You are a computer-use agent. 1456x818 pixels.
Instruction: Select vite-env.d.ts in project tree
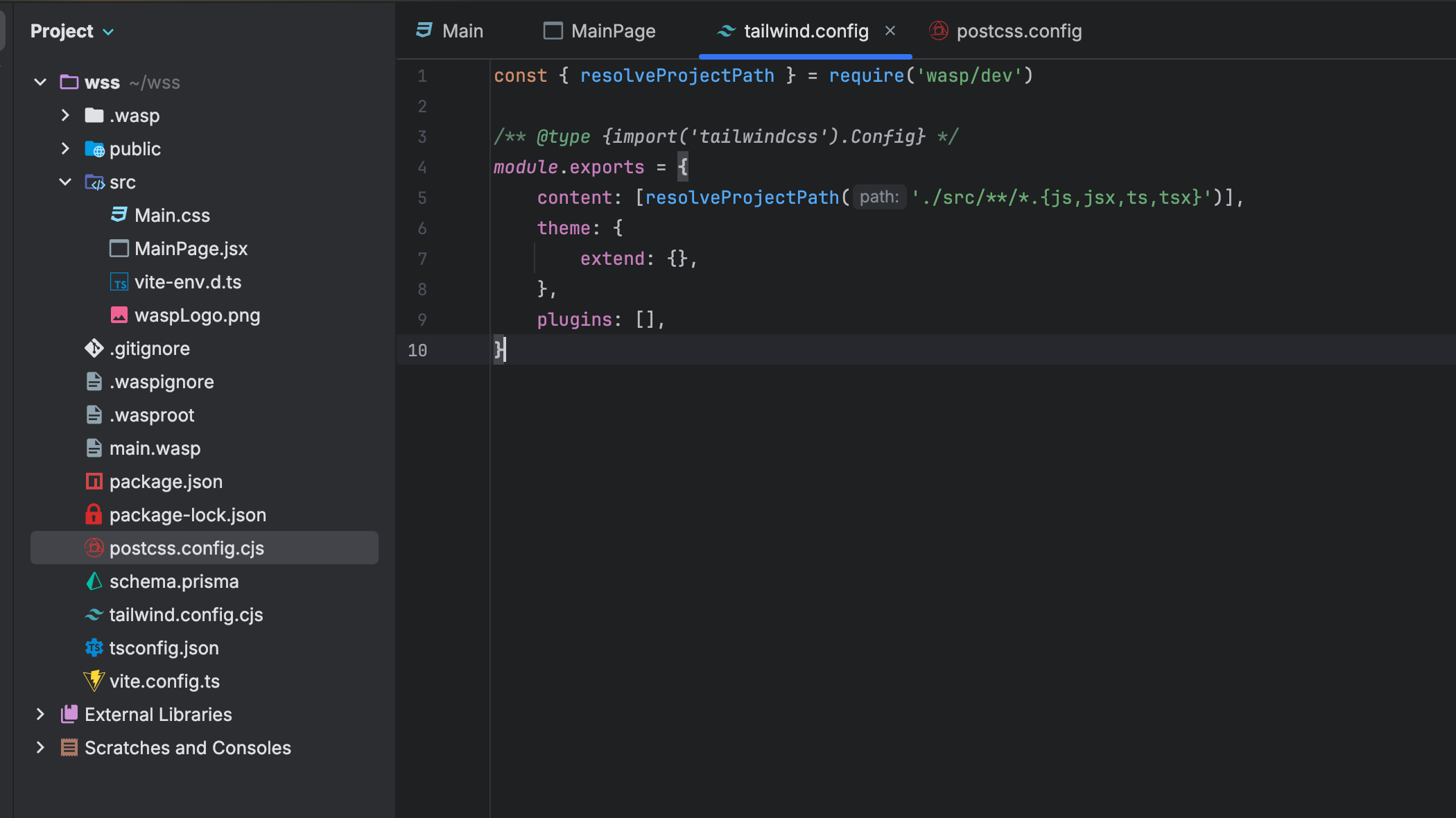coord(205,282)
